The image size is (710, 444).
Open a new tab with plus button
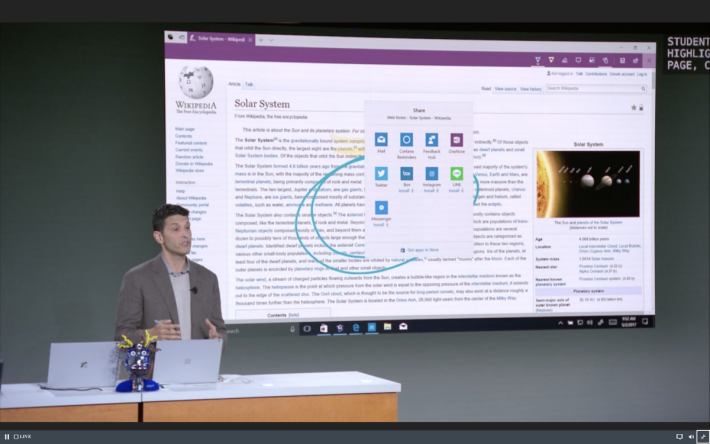pyautogui.click(x=261, y=40)
